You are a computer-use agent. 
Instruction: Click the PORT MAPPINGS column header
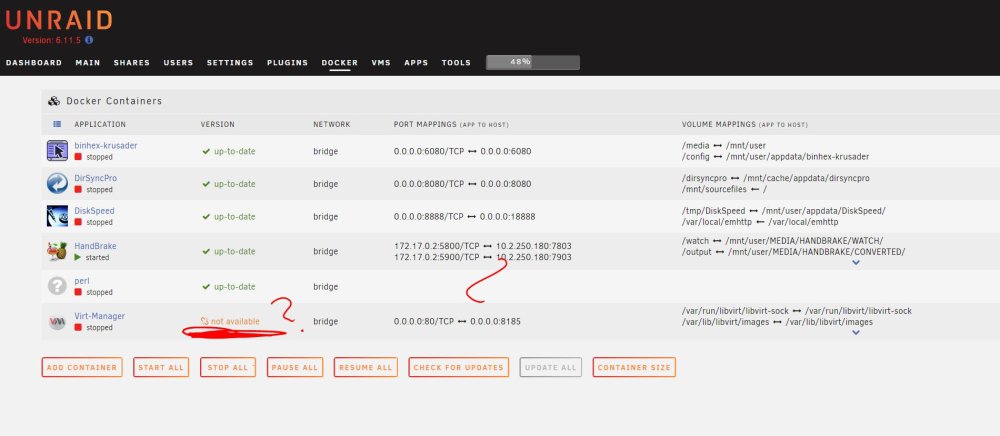point(451,124)
